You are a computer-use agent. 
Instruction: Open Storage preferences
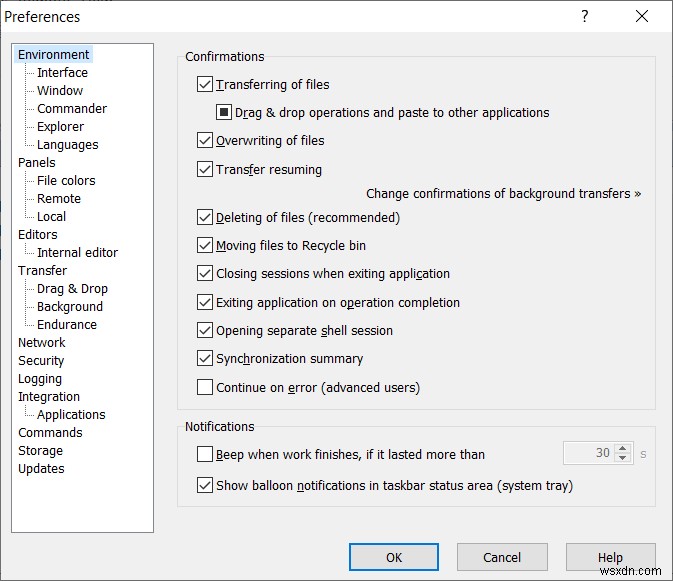pyautogui.click(x=40, y=451)
